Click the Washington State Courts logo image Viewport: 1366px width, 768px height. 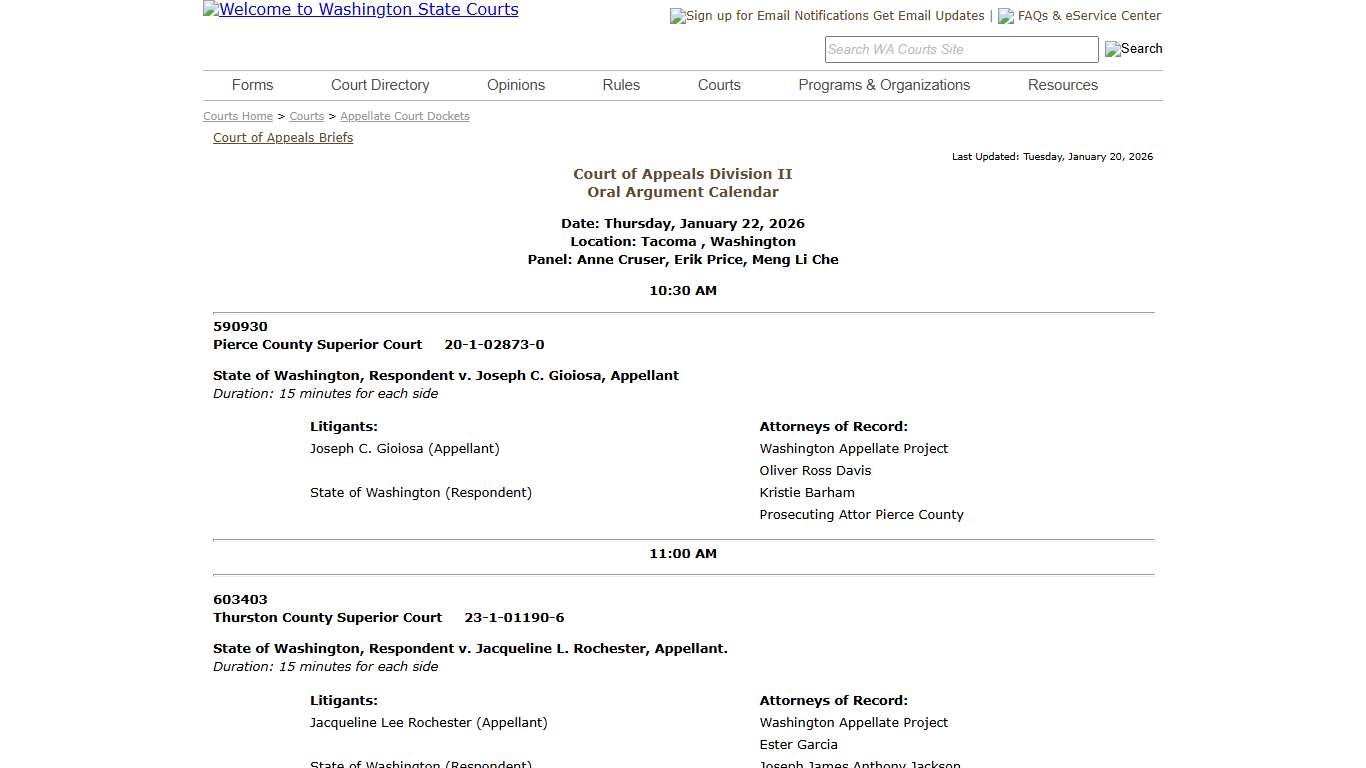point(360,9)
